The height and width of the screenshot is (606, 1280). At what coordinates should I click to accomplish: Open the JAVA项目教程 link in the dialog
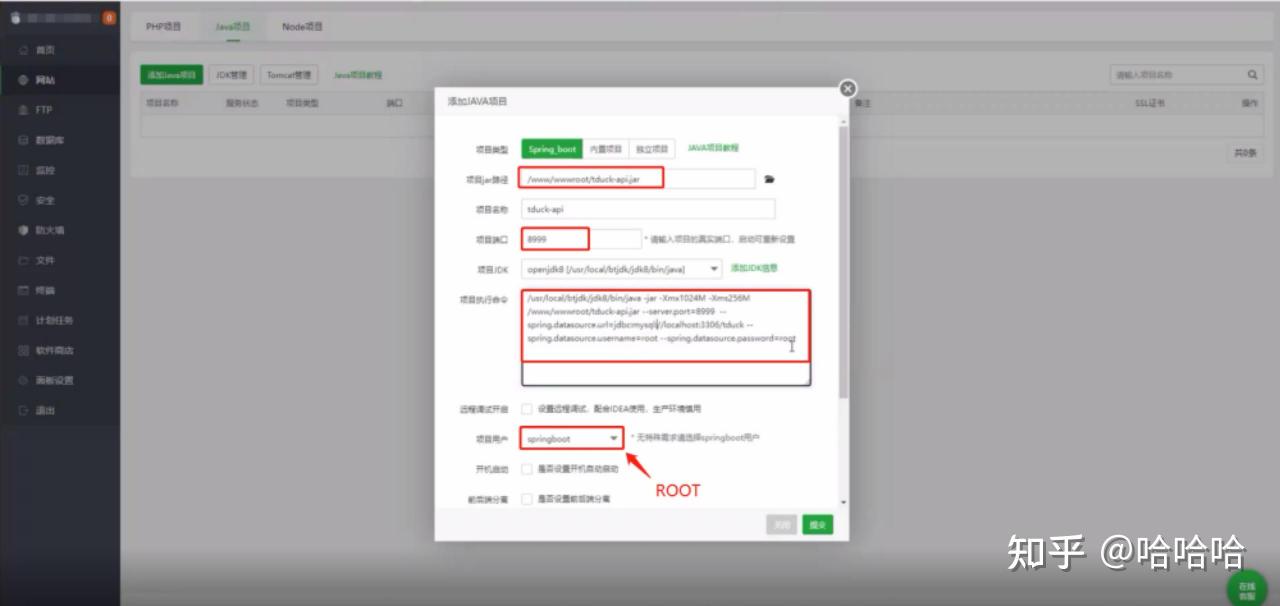[x=713, y=148]
